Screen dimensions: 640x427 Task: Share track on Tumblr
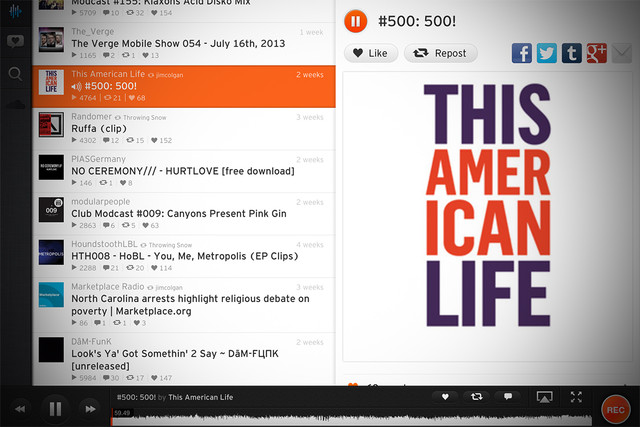coord(571,53)
